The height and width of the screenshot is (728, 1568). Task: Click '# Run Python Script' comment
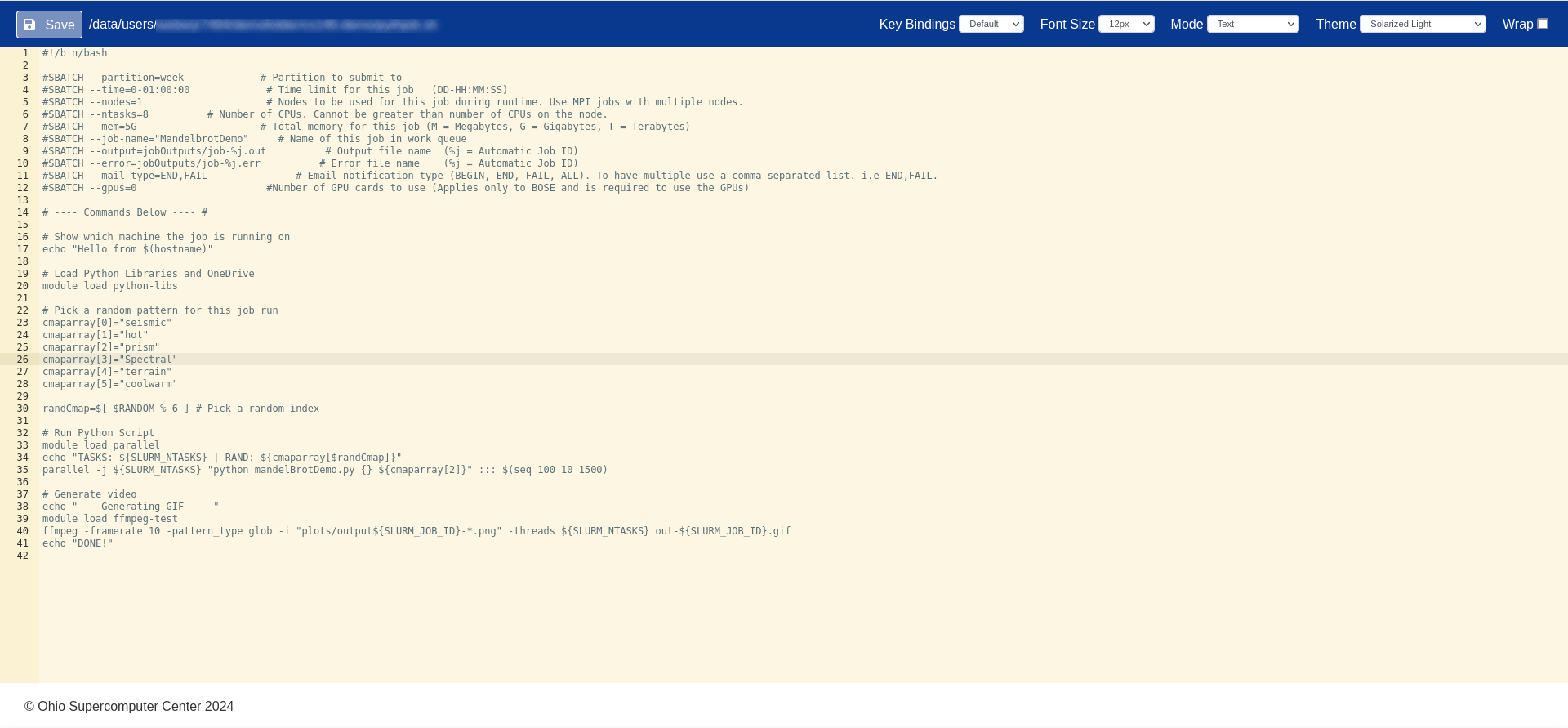click(x=98, y=433)
